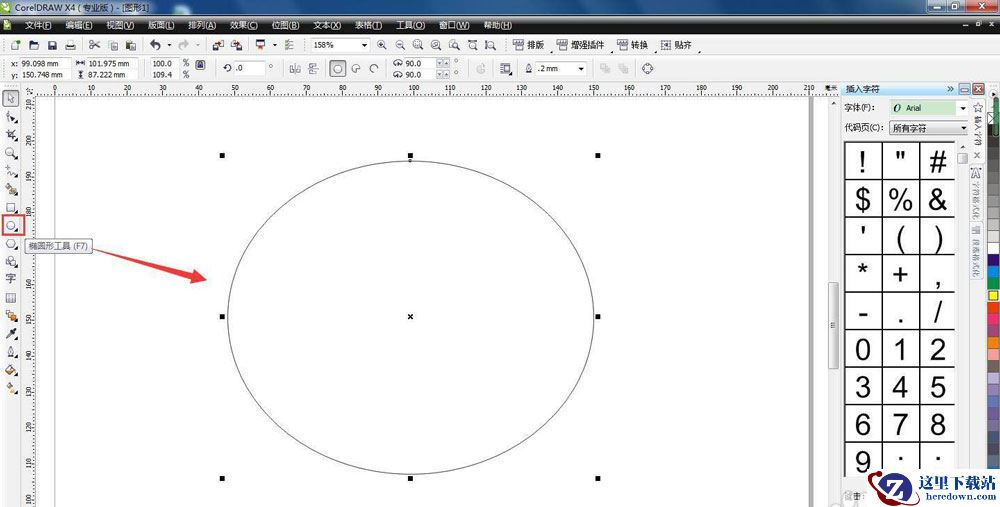Select the Fill bucket tool
This screenshot has height=507, width=1000.
(11, 370)
